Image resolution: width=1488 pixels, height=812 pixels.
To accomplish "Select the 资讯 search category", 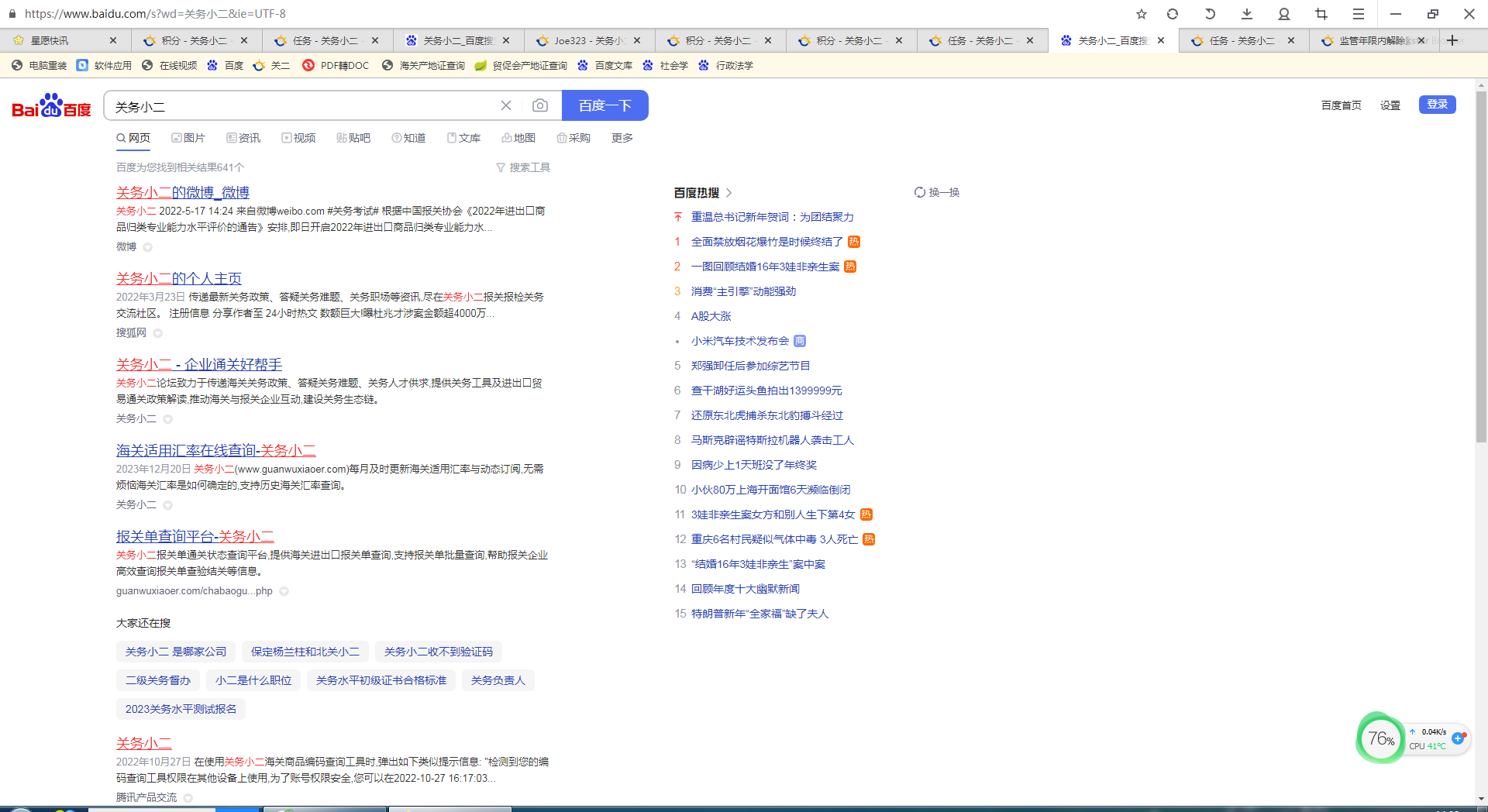I will tap(243, 138).
